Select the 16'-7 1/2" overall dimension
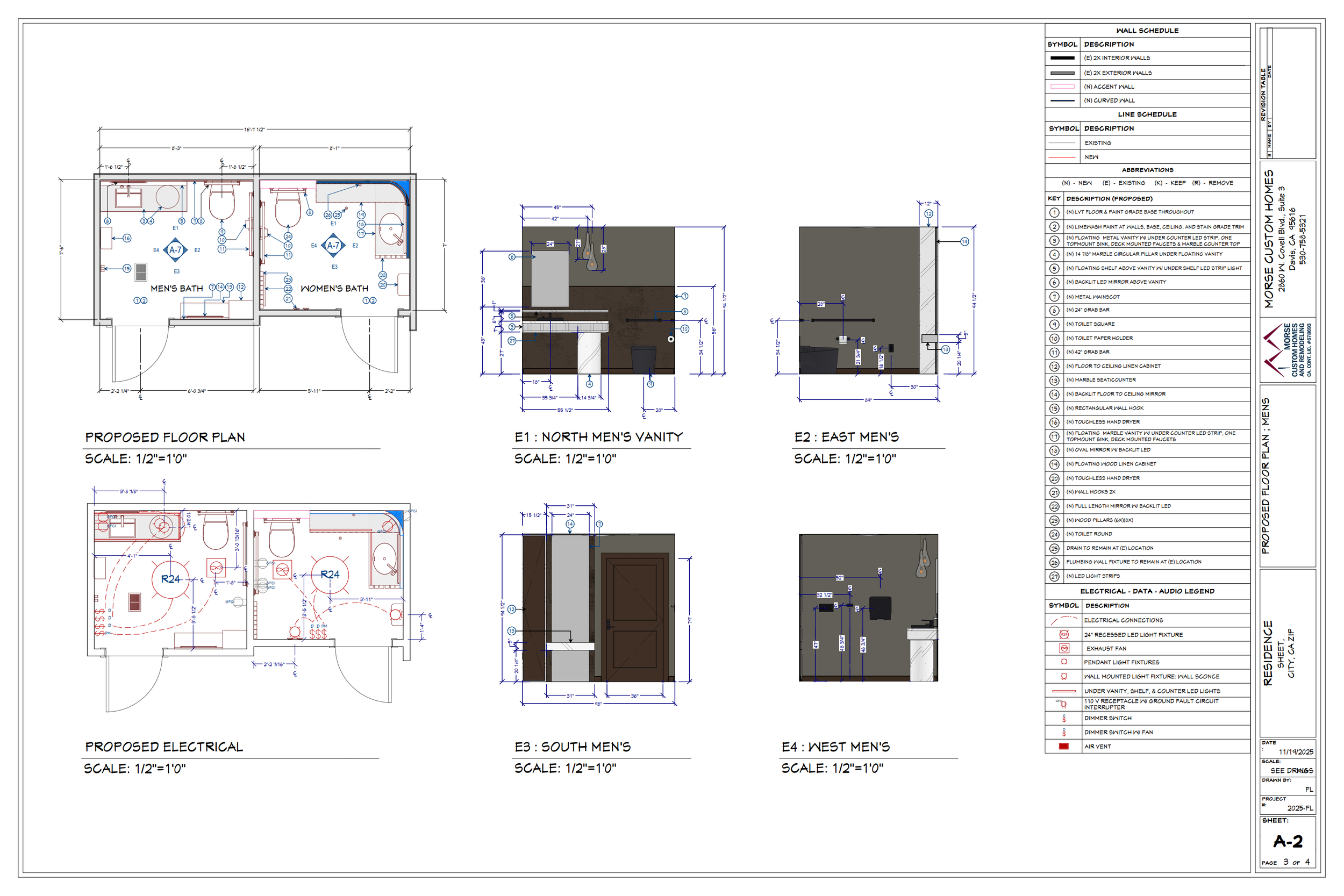This screenshot has width=1344, height=896. pyautogui.click(x=254, y=130)
